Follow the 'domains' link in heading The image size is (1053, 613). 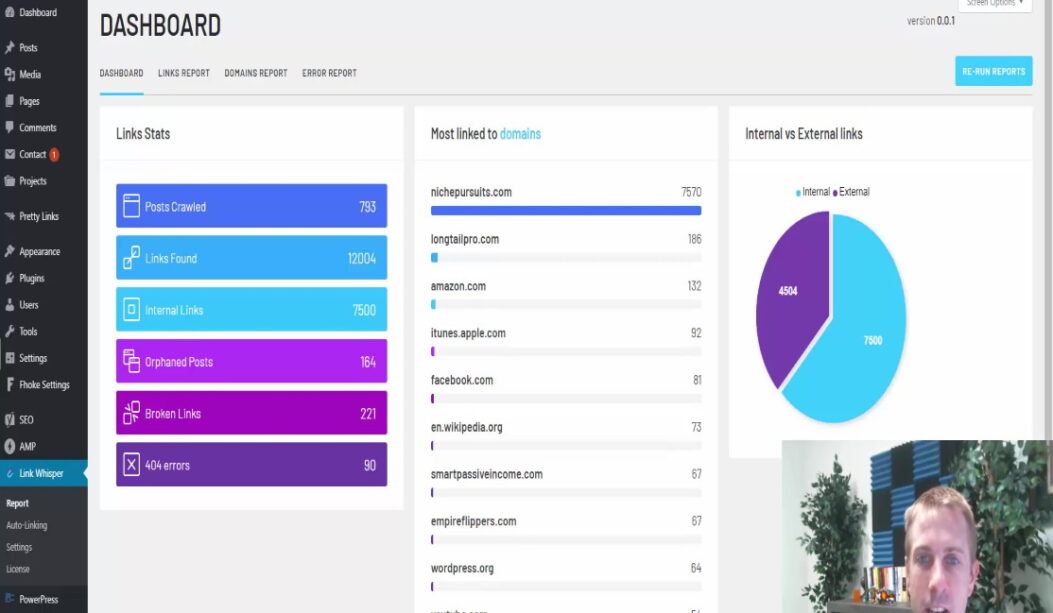520,134
